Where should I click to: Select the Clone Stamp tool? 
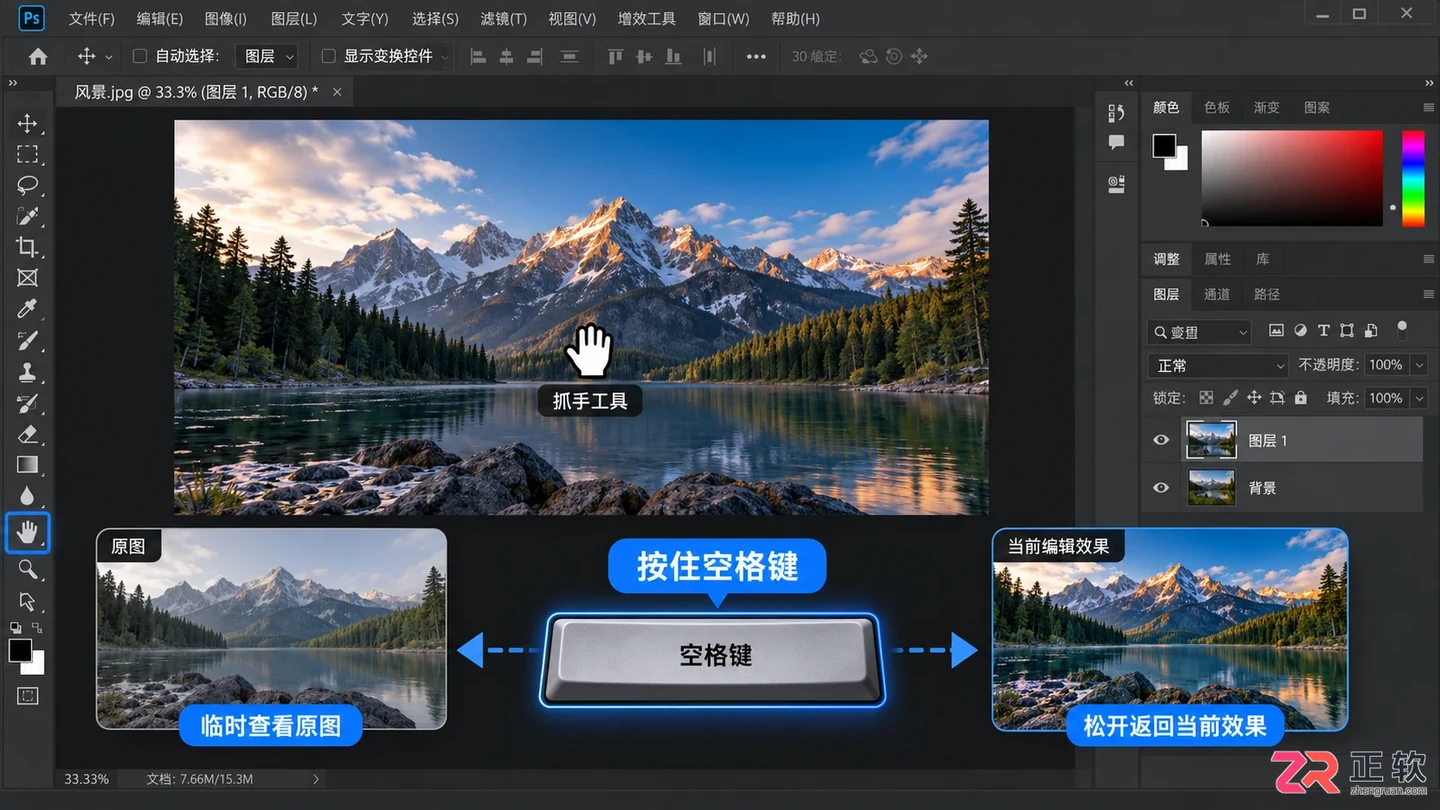(27, 372)
